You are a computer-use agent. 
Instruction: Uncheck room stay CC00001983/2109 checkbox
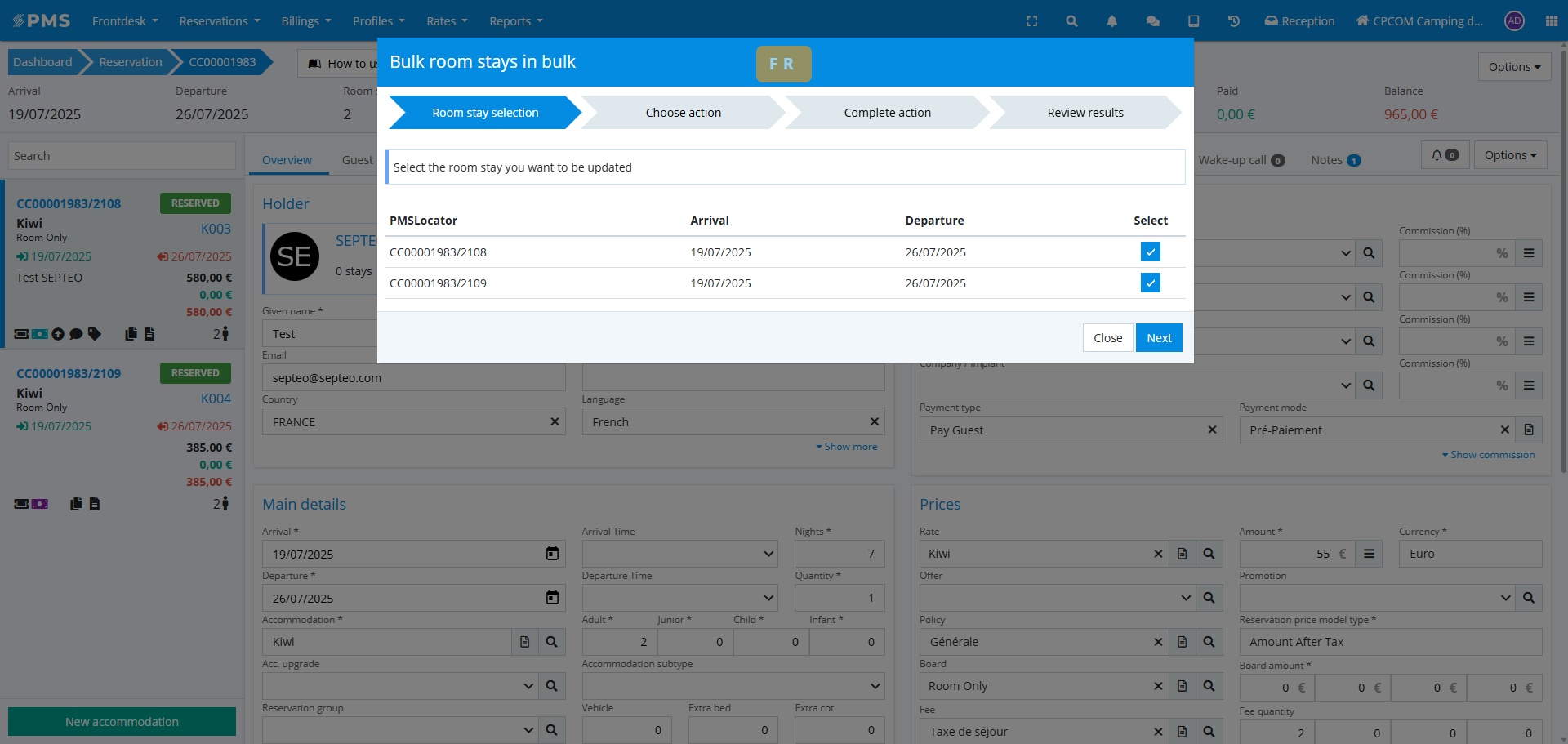pos(1150,283)
